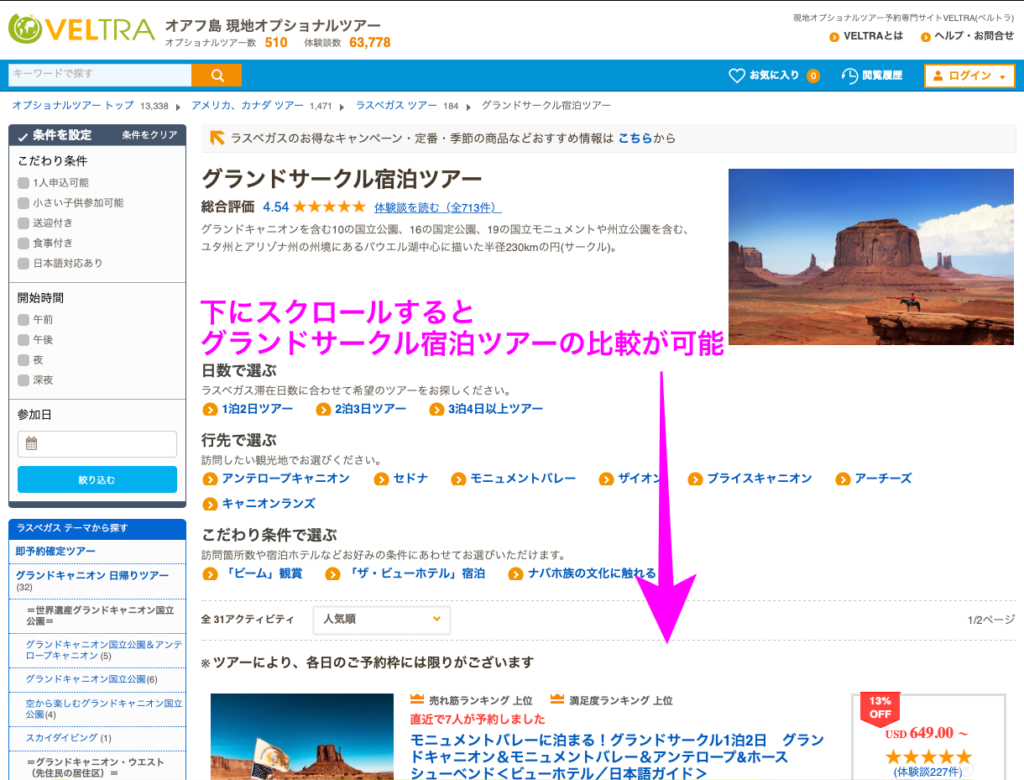The height and width of the screenshot is (780, 1024).
Task: Open the お気に入り heart favorites
Action: pyautogui.click(x=737, y=75)
